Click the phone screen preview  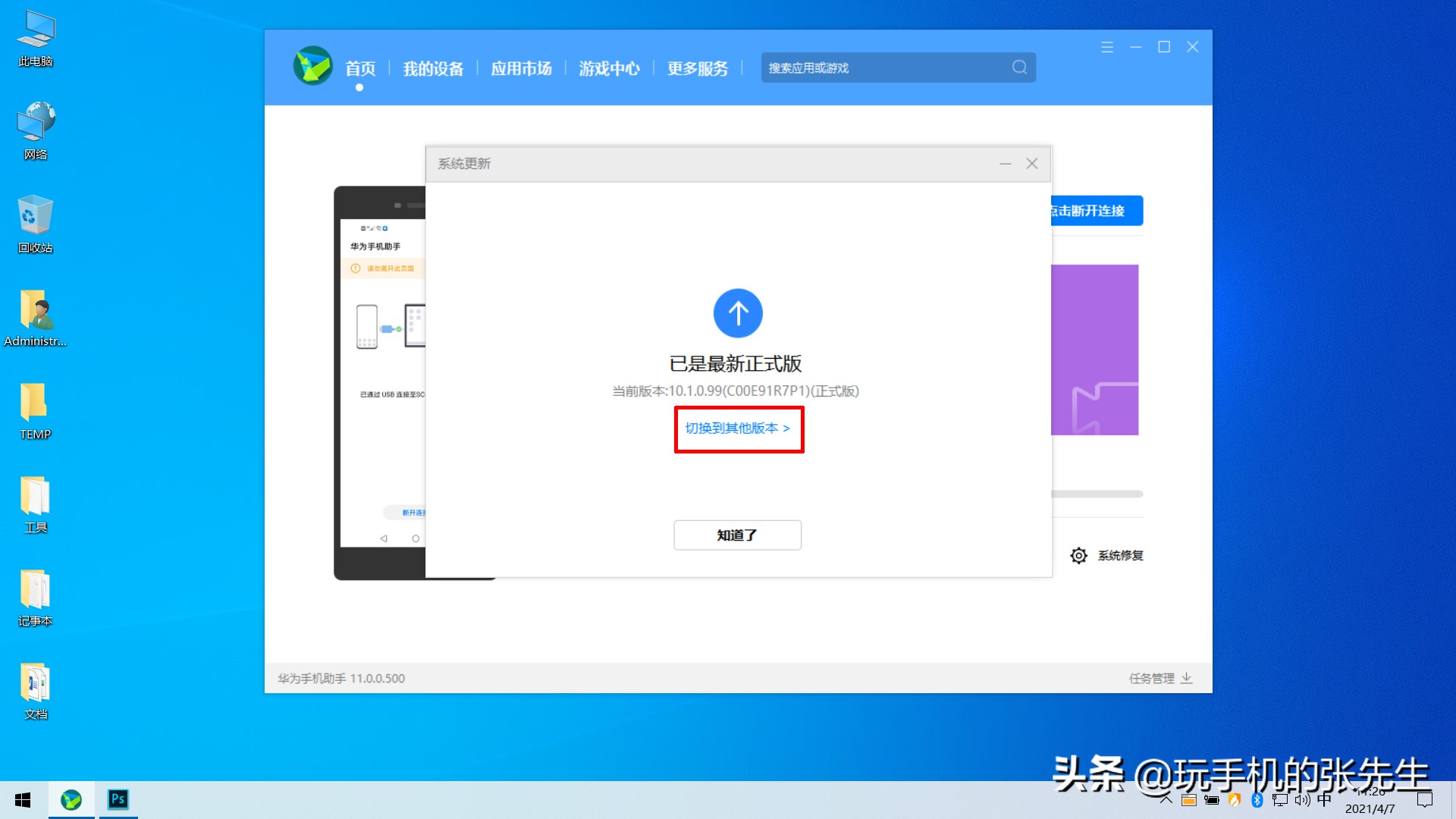coord(383,383)
